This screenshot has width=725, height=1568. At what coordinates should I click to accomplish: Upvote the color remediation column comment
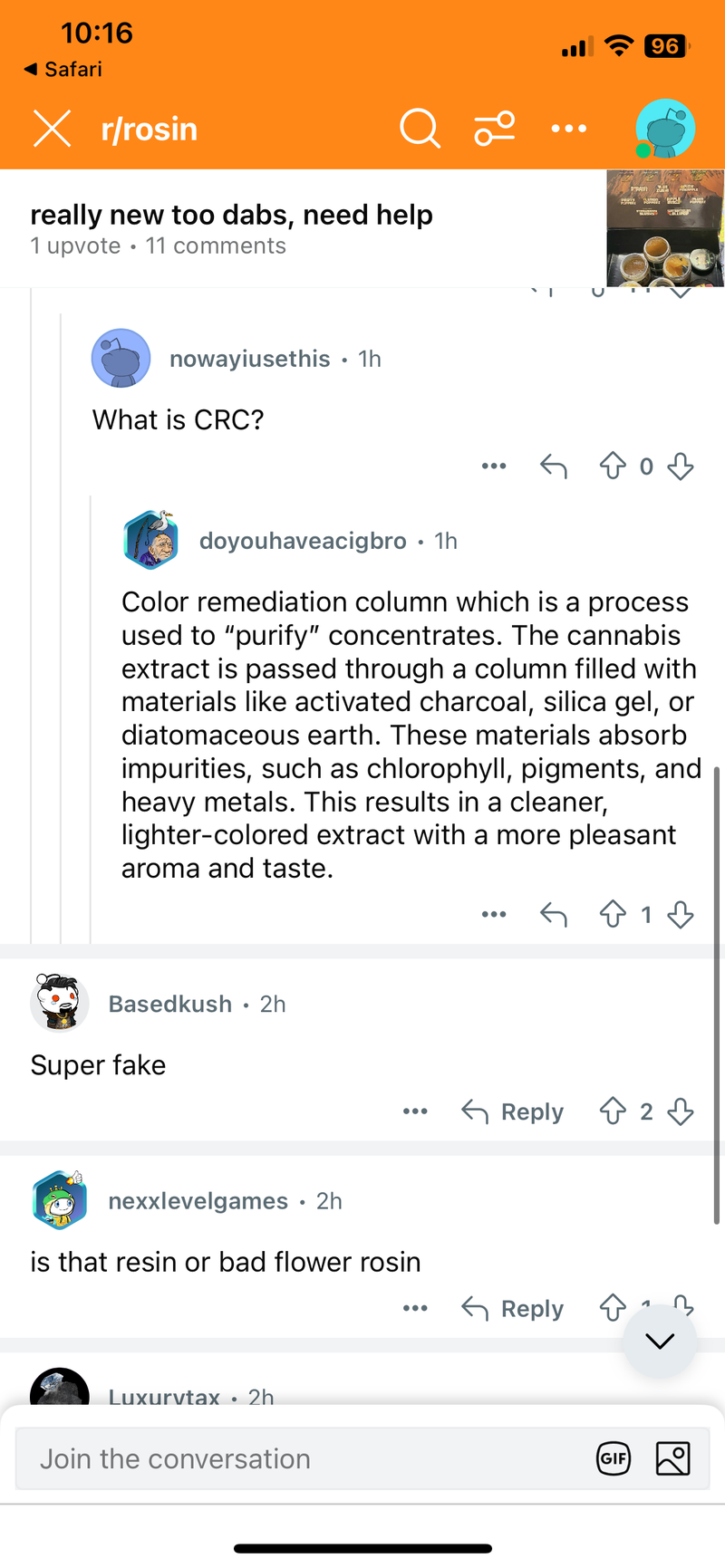point(613,915)
